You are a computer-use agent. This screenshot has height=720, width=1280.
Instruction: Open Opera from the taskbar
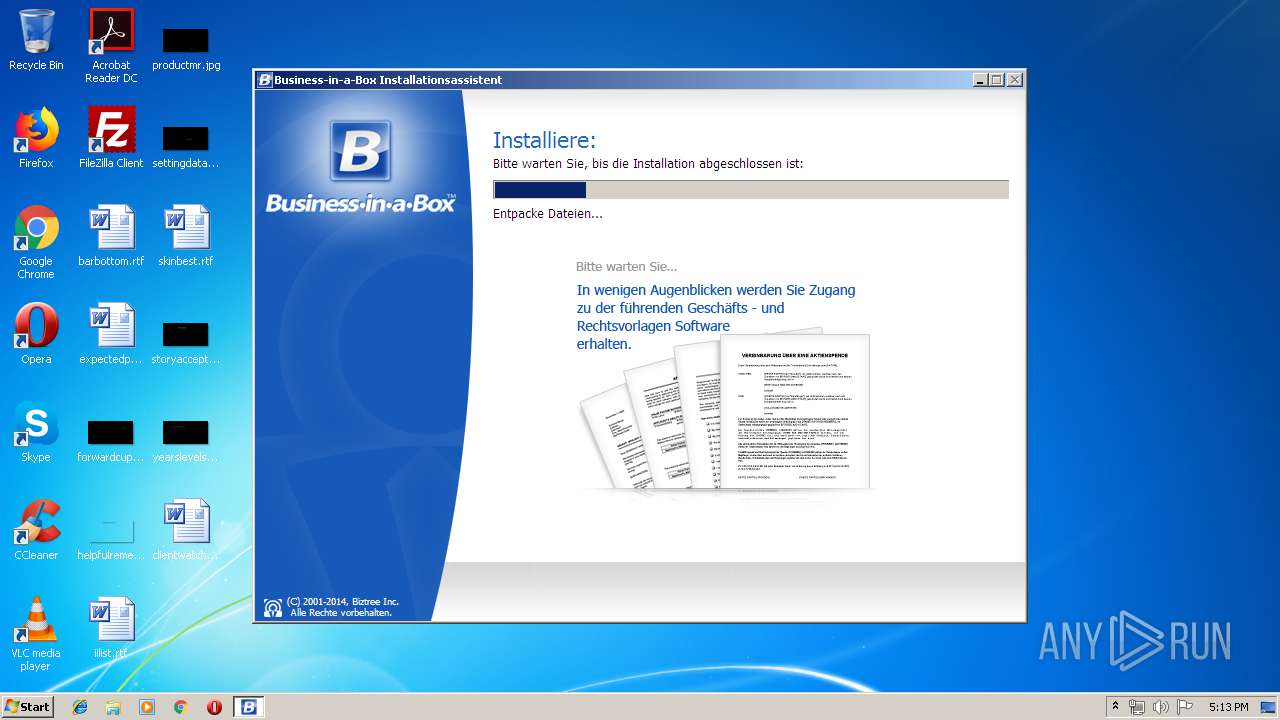214,707
